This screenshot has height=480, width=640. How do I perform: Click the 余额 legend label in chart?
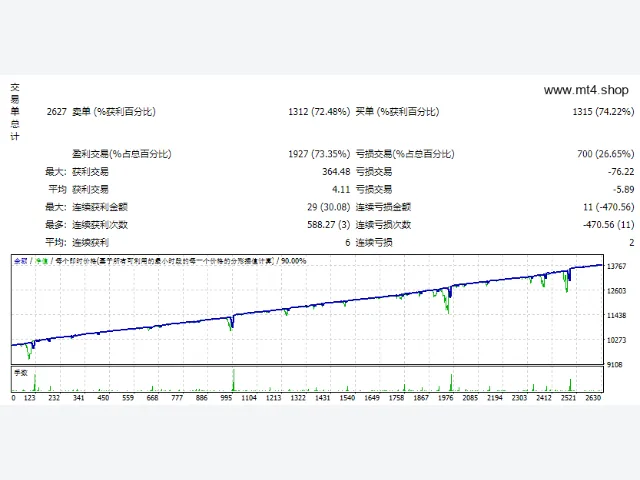pos(20,261)
